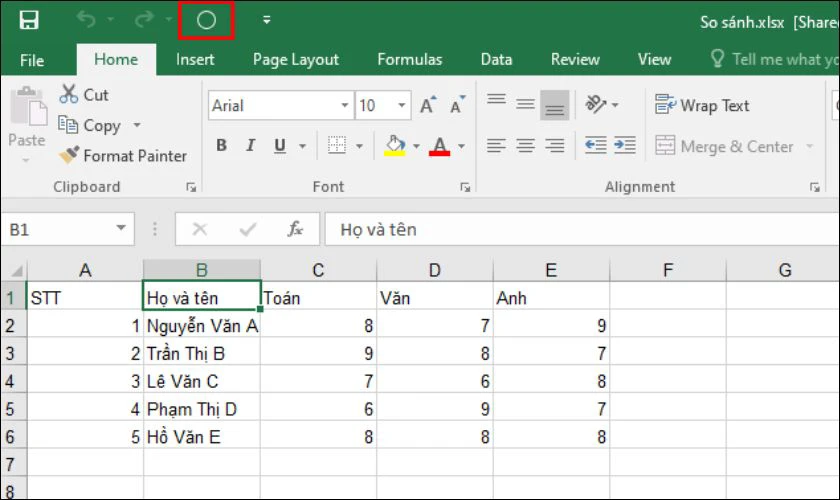Image resolution: width=840 pixels, height=500 pixels.
Task: Expand the Orientation options arrow
Action: 615,105
